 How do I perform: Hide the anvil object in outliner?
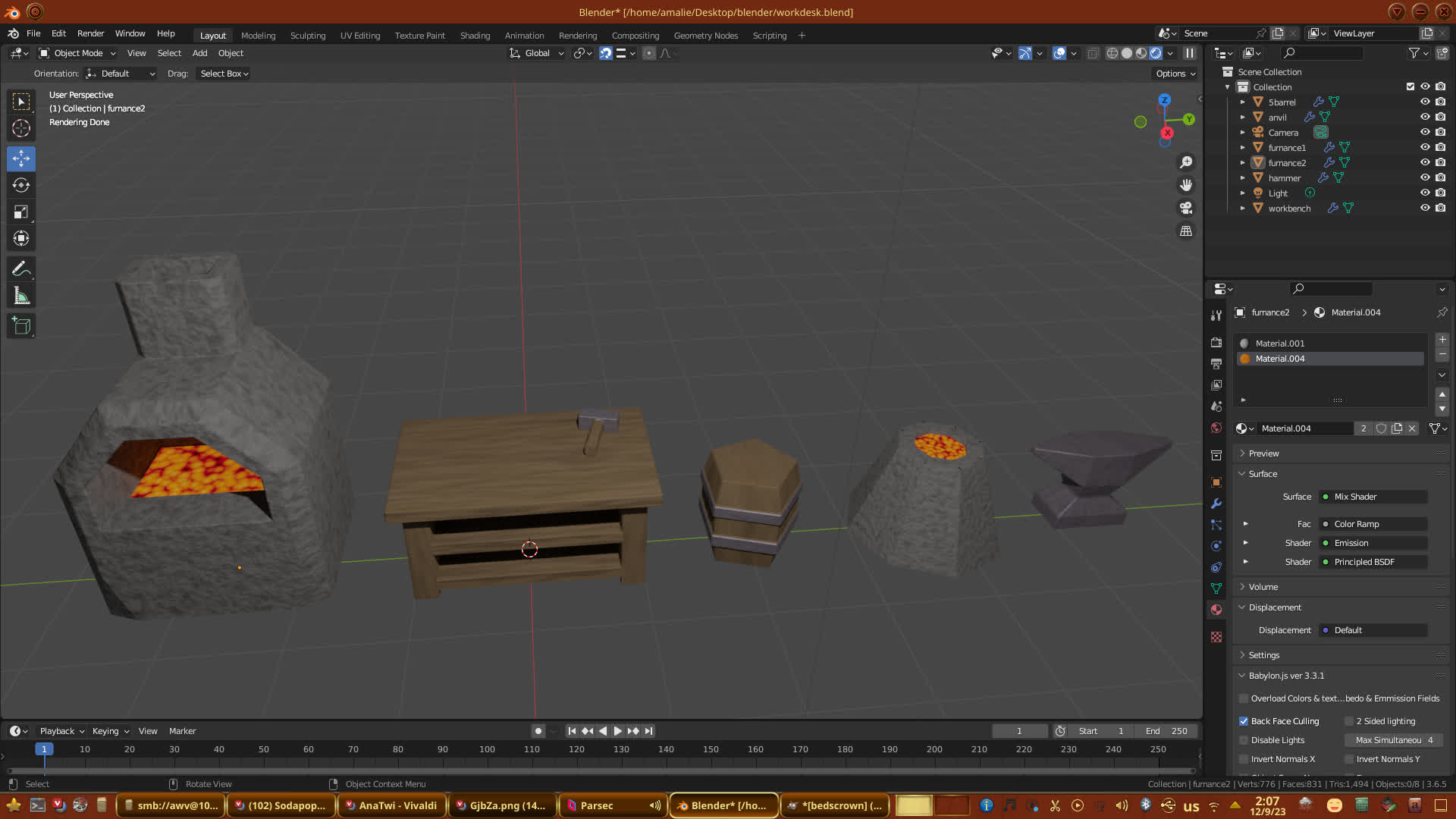point(1425,117)
